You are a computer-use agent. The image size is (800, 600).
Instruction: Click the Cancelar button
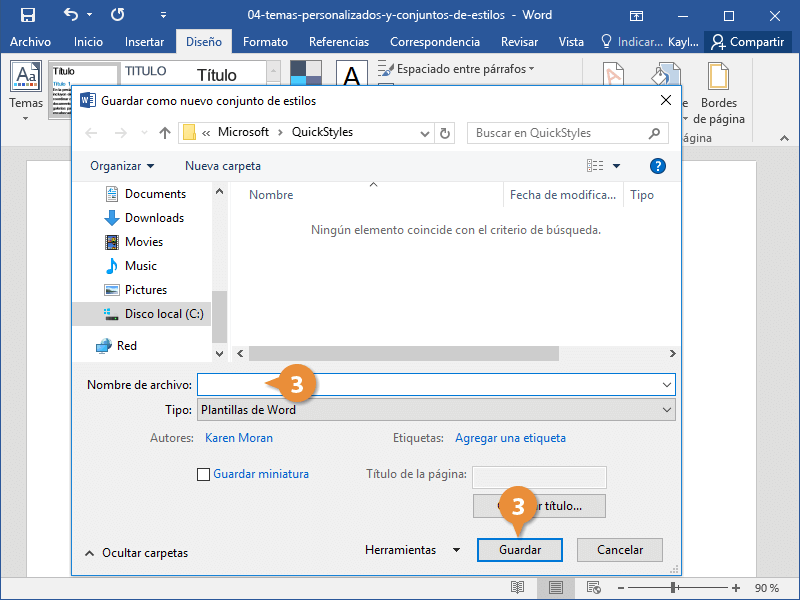620,550
